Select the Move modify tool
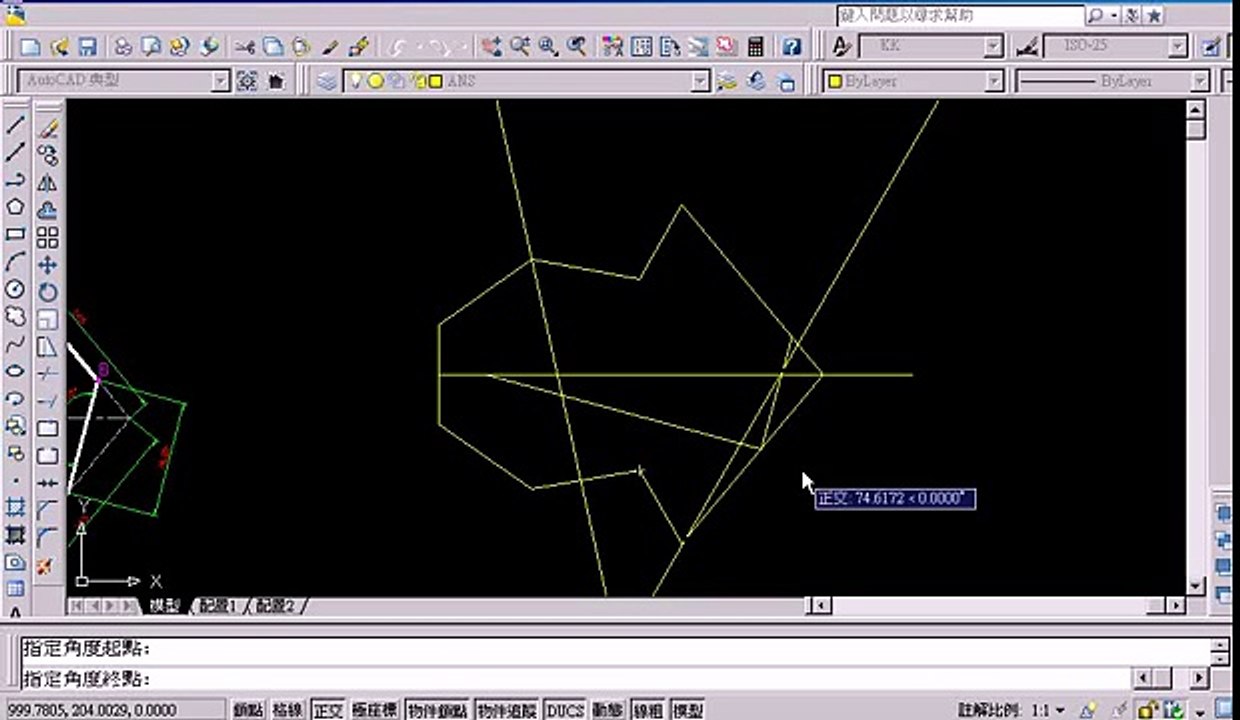This screenshot has height=720, width=1240. (x=47, y=265)
